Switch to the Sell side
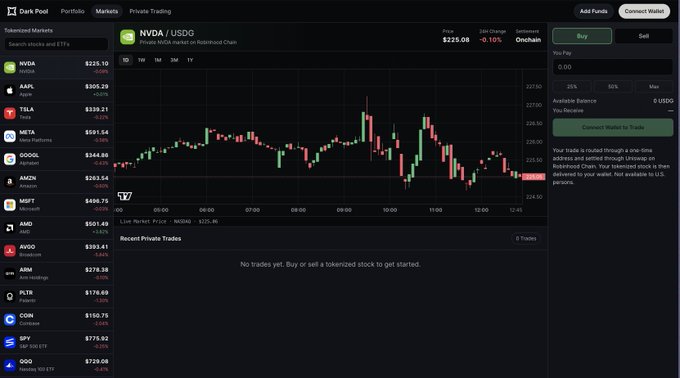The width and height of the screenshot is (680, 378). pos(644,36)
